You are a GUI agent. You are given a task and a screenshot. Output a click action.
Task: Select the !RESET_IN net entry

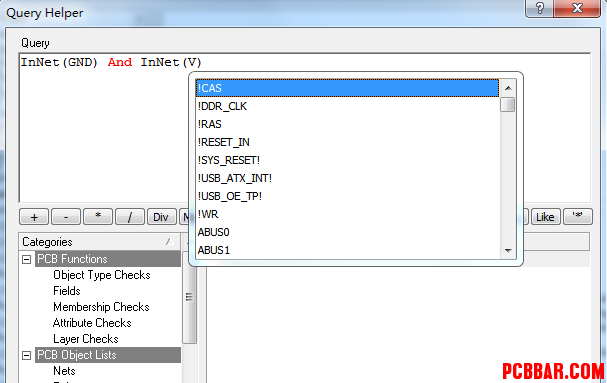pos(347,142)
